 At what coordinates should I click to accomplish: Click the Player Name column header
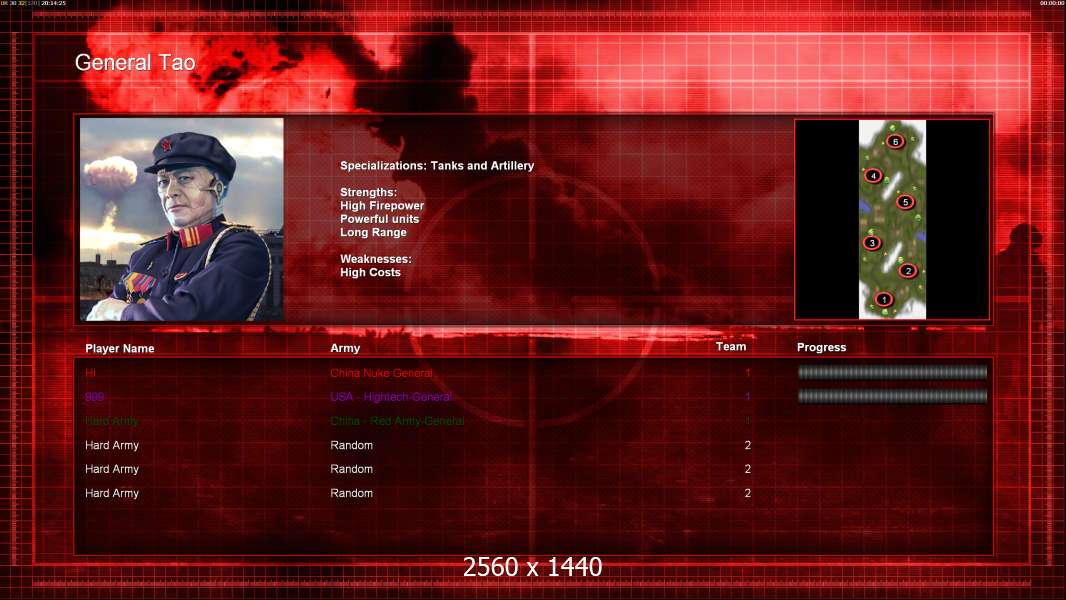tap(120, 349)
